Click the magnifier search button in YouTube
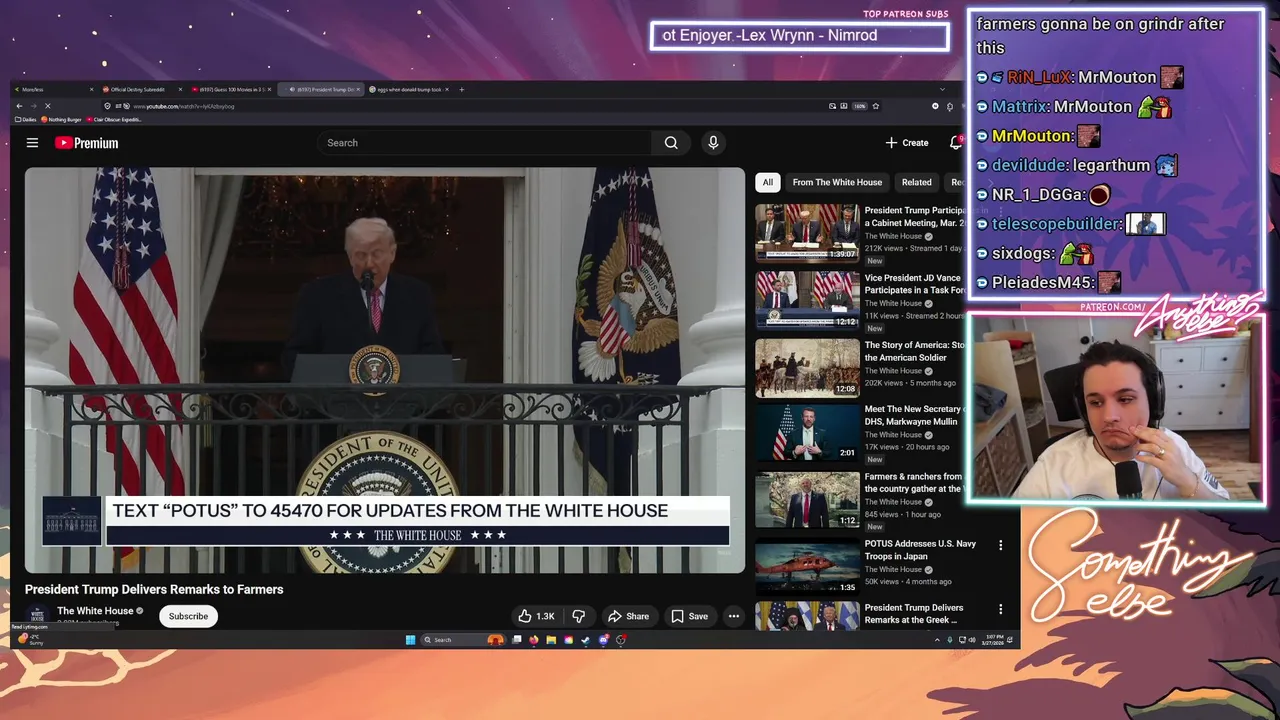Image resolution: width=1280 pixels, height=720 pixels. [x=671, y=143]
